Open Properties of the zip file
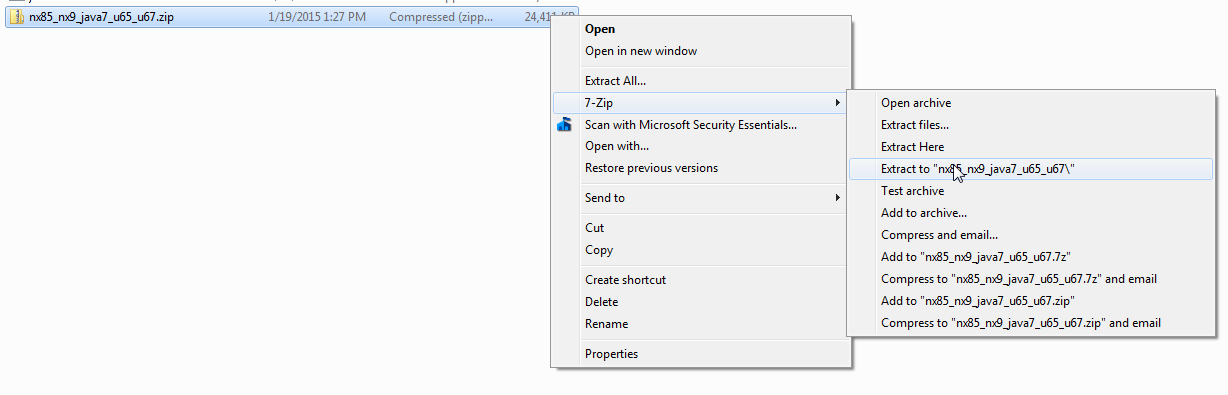1228x395 pixels. tap(611, 354)
